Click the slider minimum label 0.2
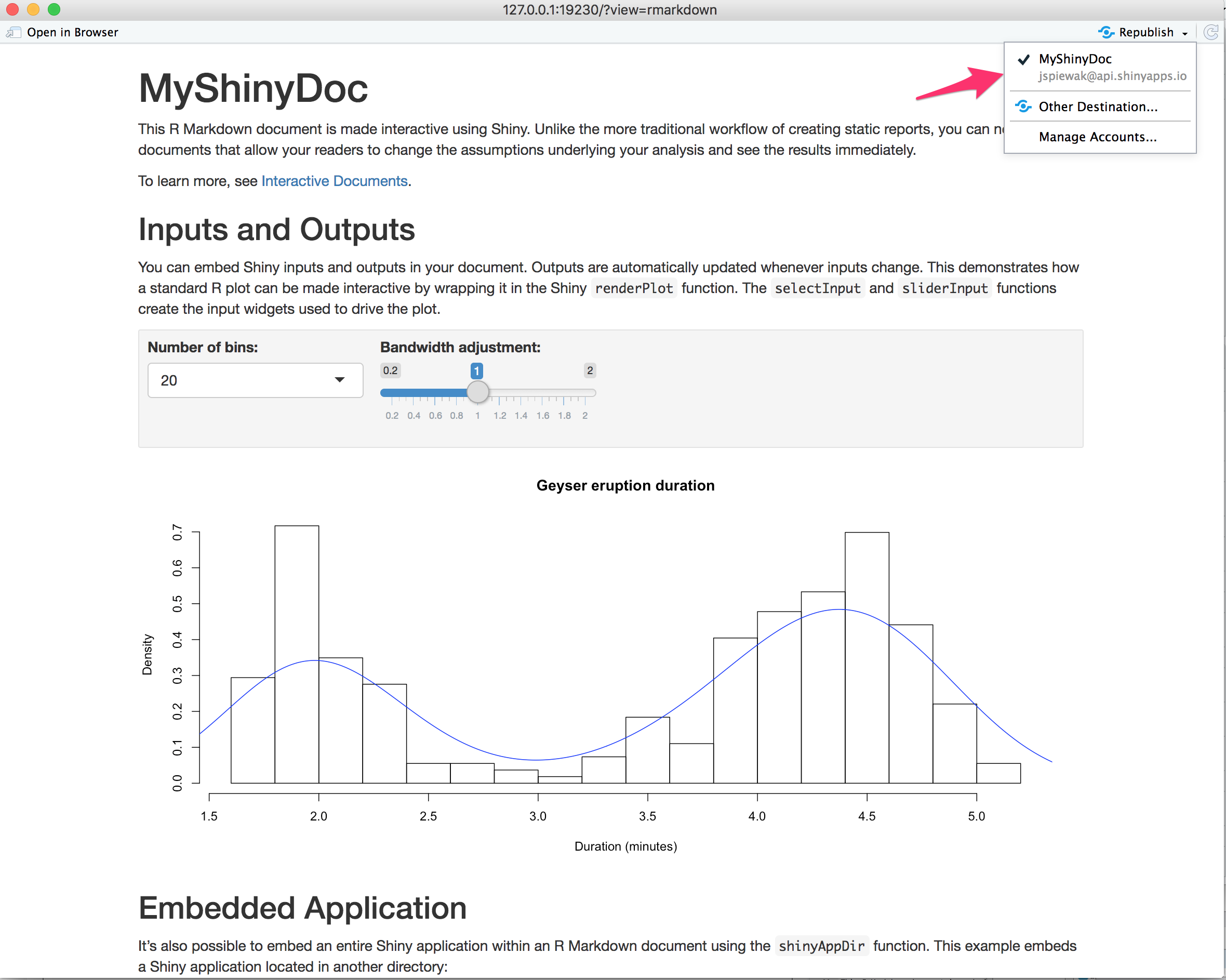Viewport: 1226px width, 980px height. [x=390, y=370]
